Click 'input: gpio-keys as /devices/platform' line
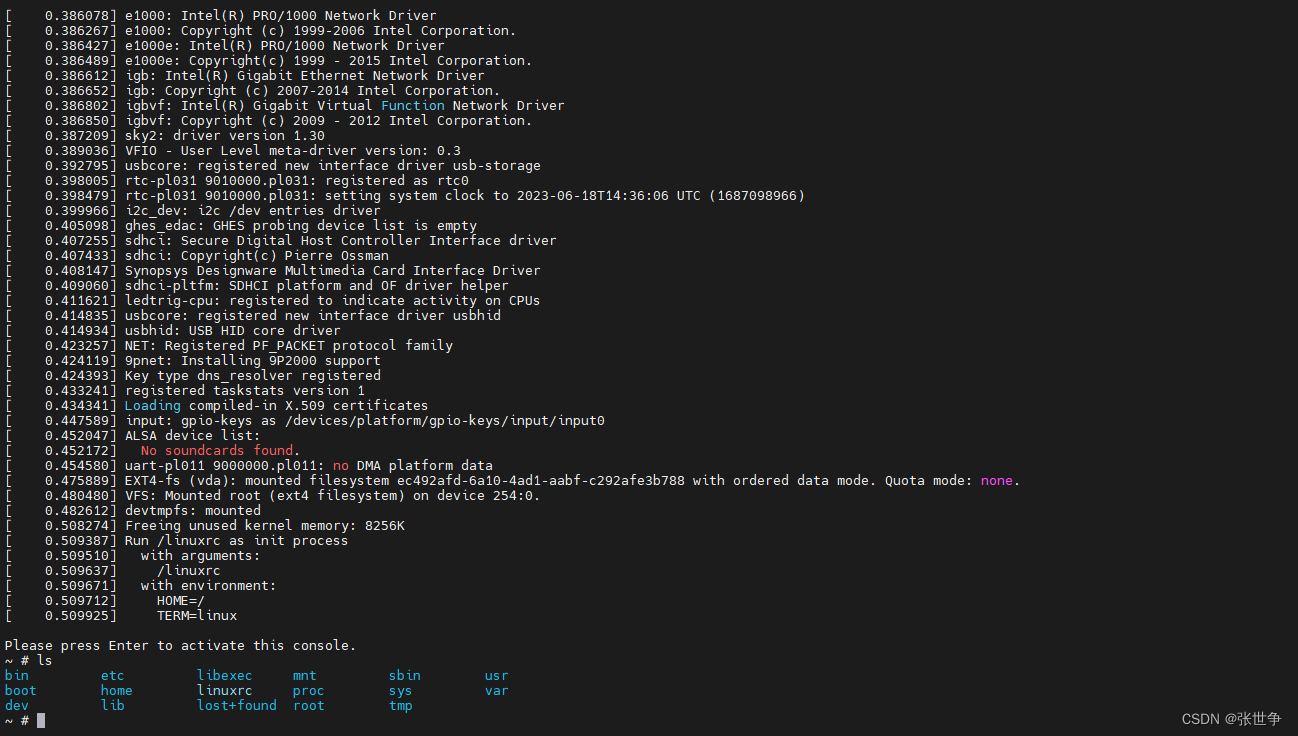 pos(365,421)
